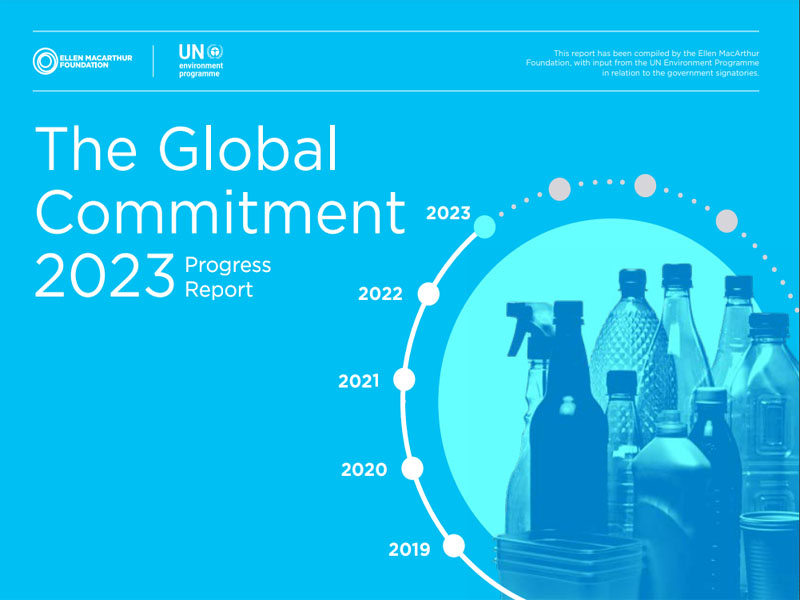Click the "2022" timeline year label
The height and width of the screenshot is (600, 800).
[x=380, y=294]
